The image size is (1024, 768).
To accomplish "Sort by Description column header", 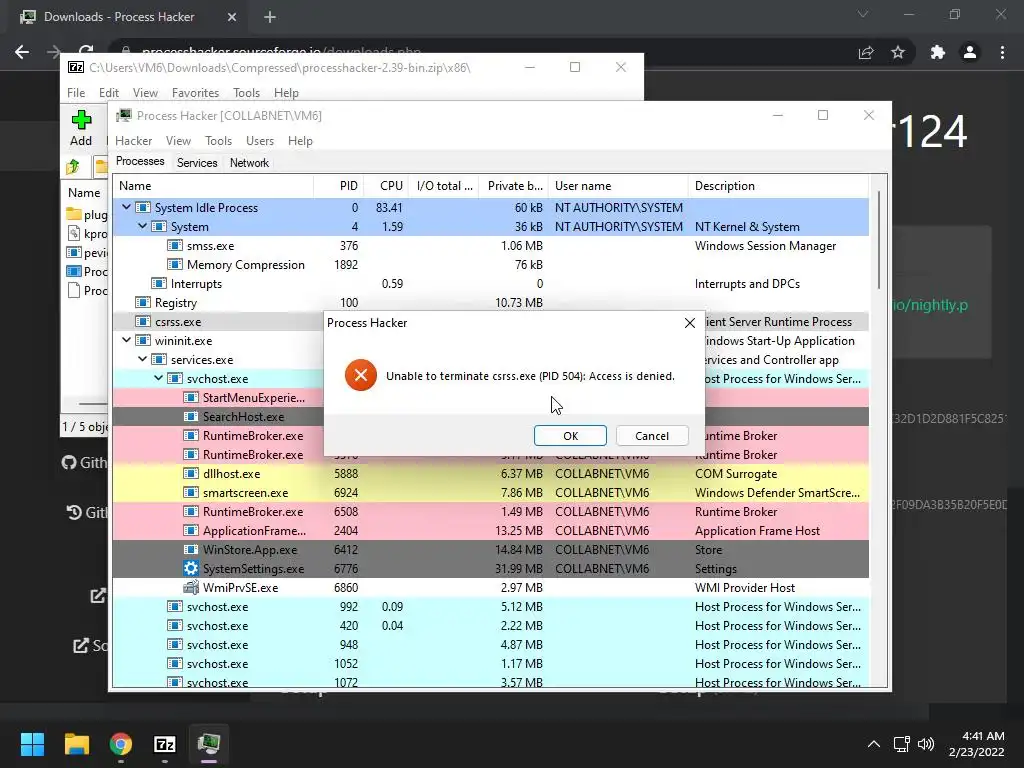I will (x=778, y=185).
